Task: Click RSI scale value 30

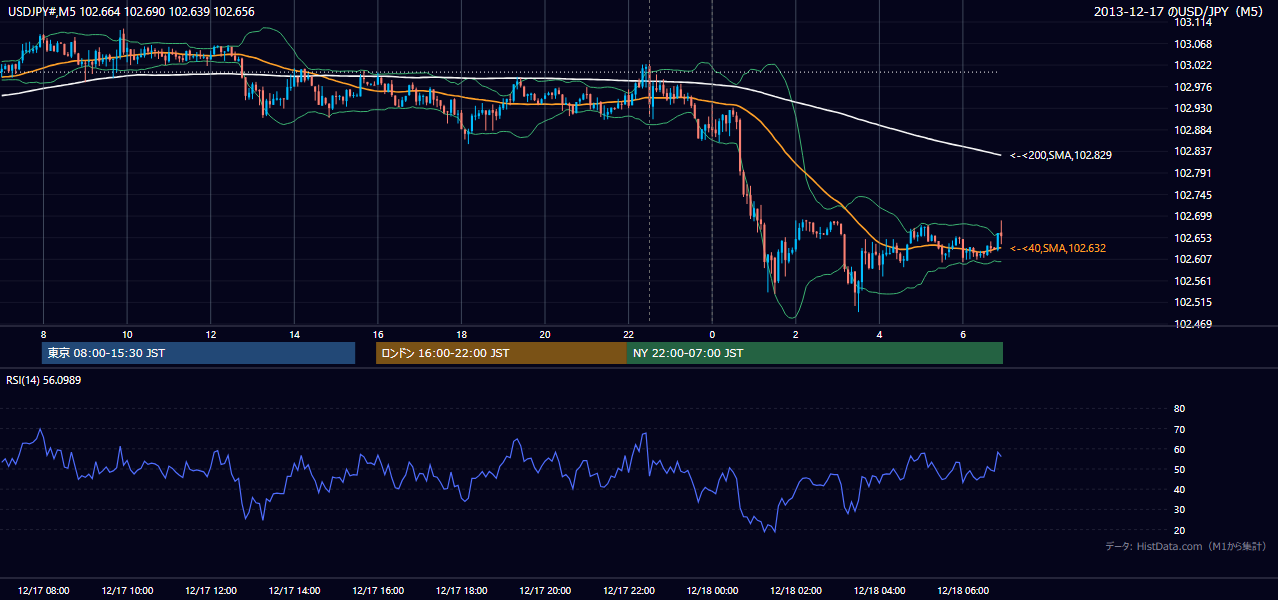Action: point(1179,510)
